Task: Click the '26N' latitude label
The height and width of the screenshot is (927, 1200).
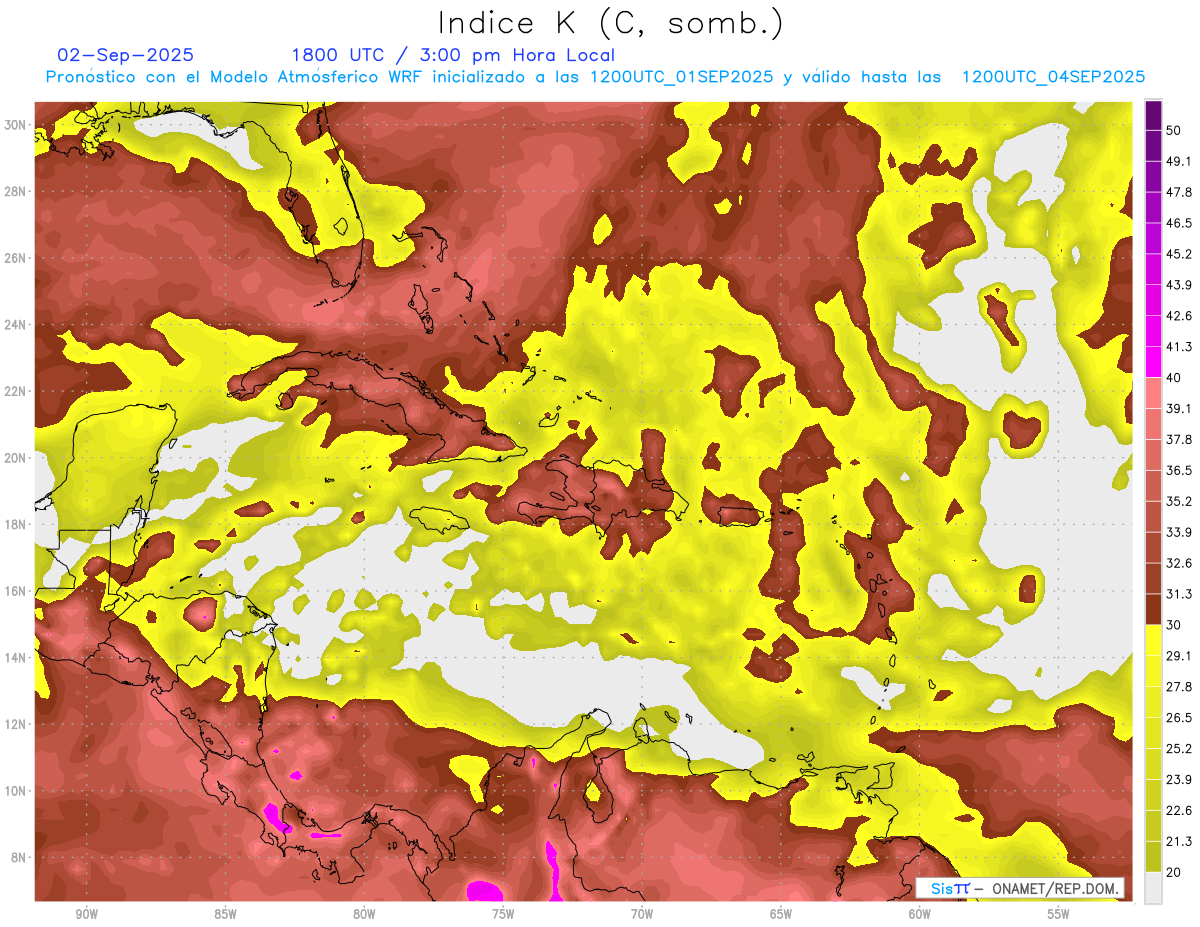Action: [14, 258]
